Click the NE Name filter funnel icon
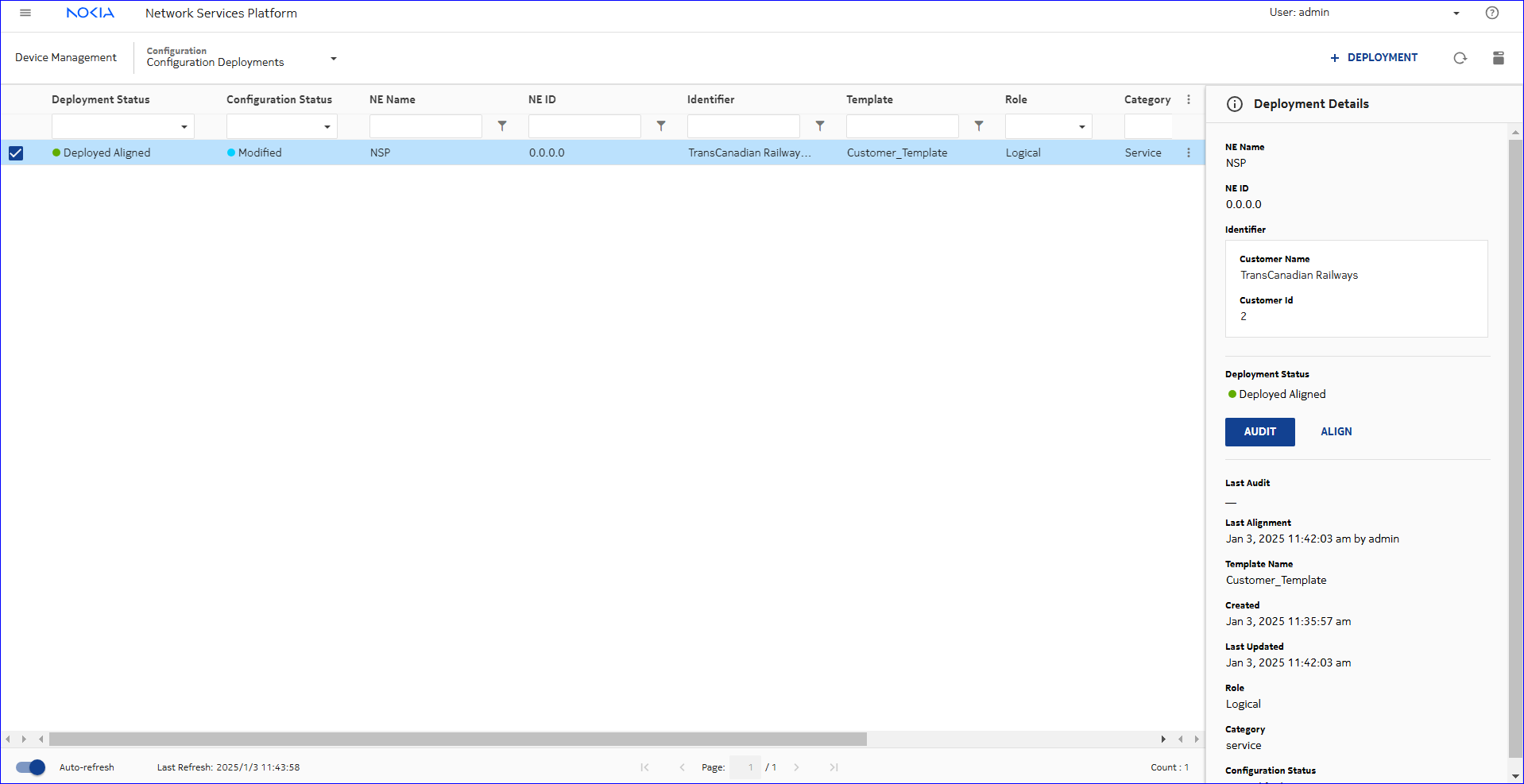This screenshot has height=784, width=1524. [502, 126]
